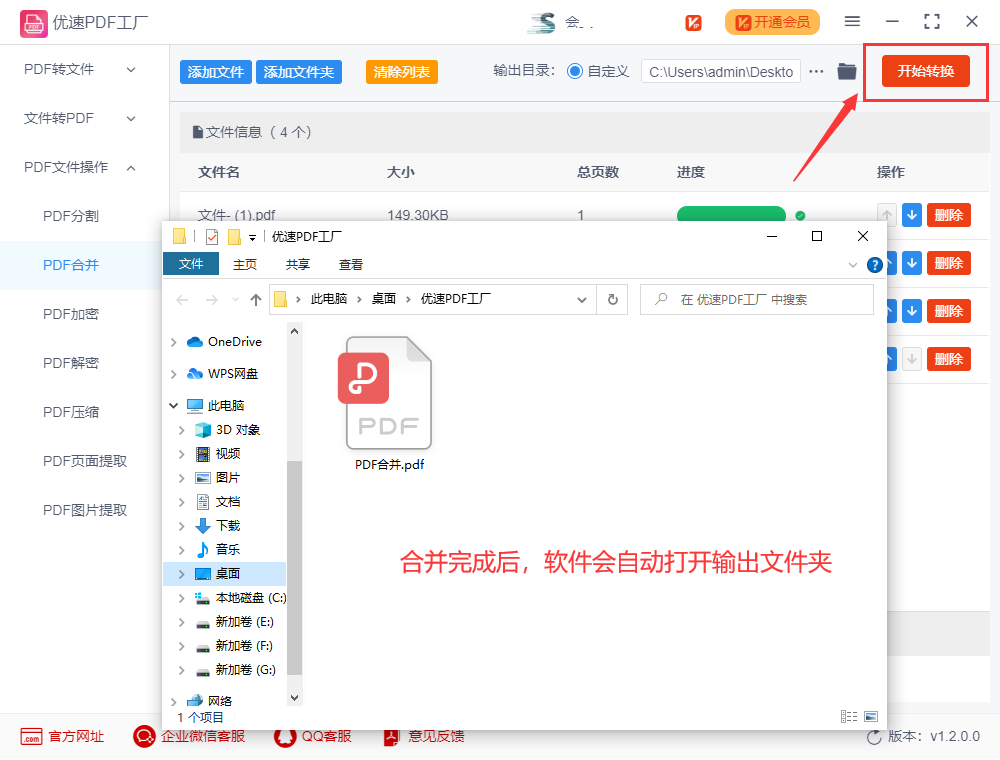Open output folder via folder icon

click(846, 71)
